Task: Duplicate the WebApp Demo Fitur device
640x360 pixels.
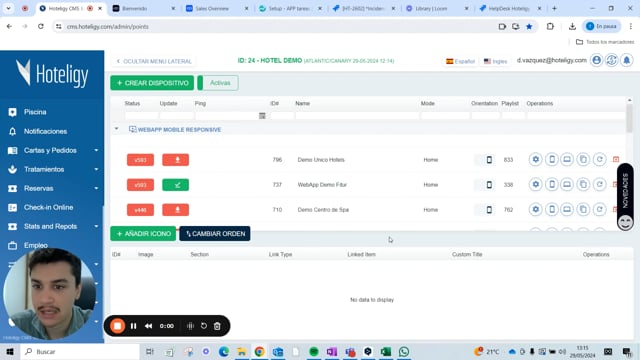Action: click(x=583, y=184)
